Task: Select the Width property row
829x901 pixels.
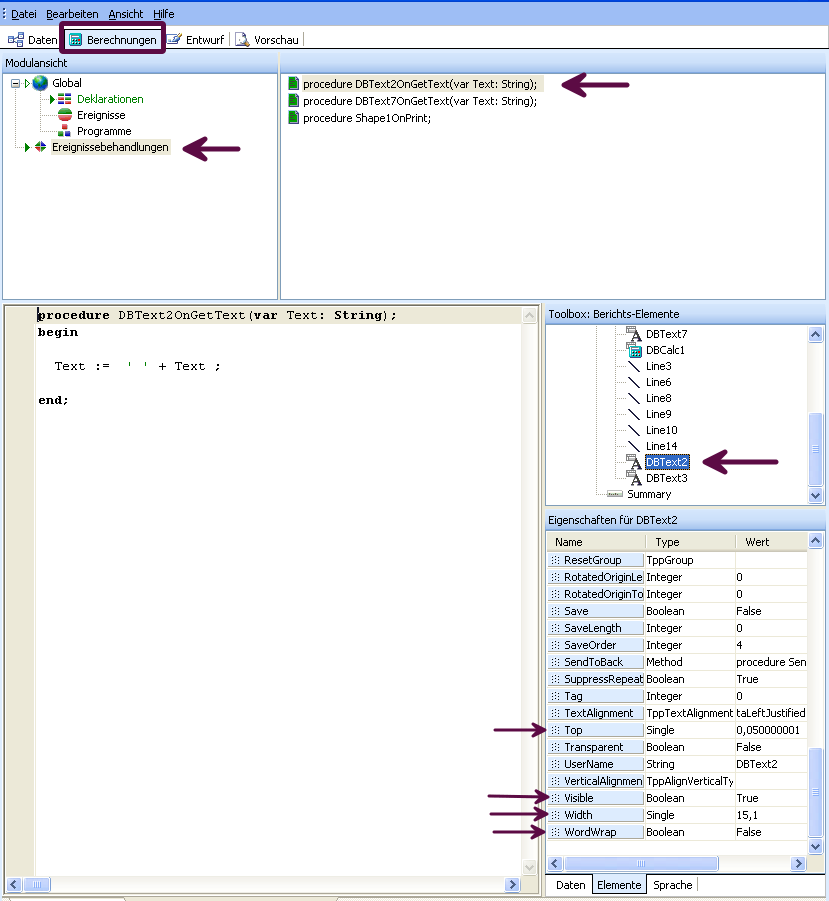Action: click(x=677, y=815)
